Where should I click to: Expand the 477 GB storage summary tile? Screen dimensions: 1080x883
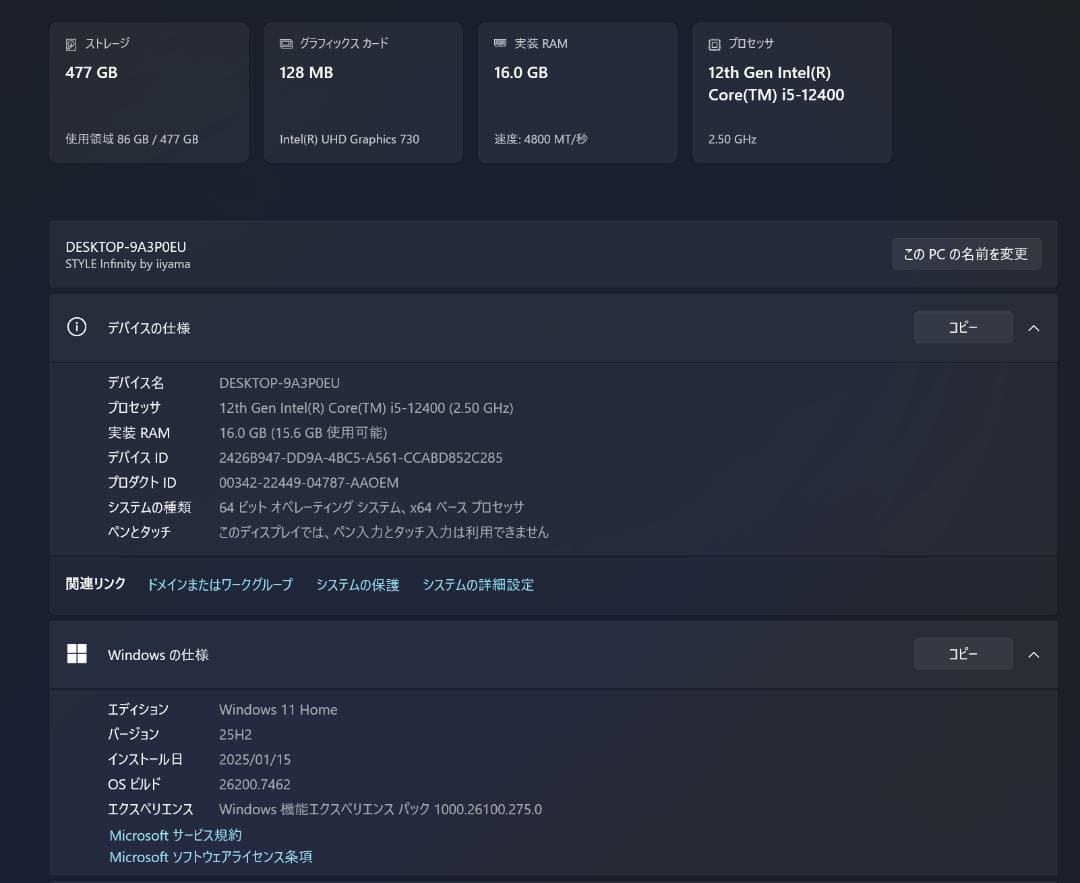click(148, 91)
